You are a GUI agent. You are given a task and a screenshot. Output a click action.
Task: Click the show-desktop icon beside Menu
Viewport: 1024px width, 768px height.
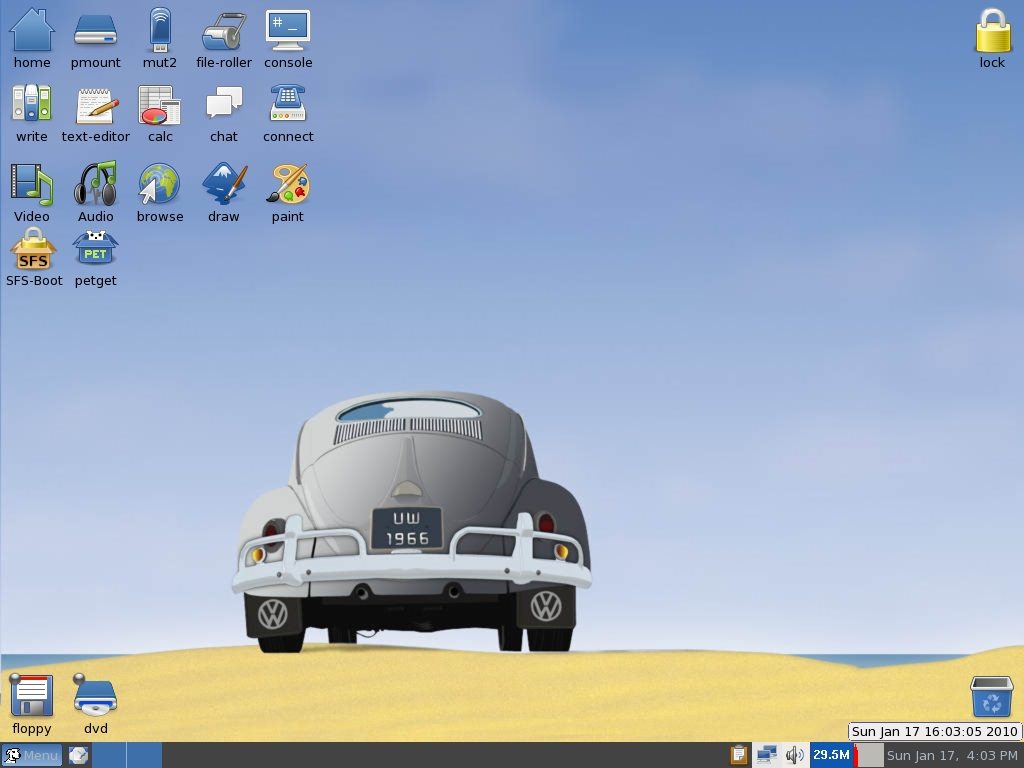(x=78, y=756)
